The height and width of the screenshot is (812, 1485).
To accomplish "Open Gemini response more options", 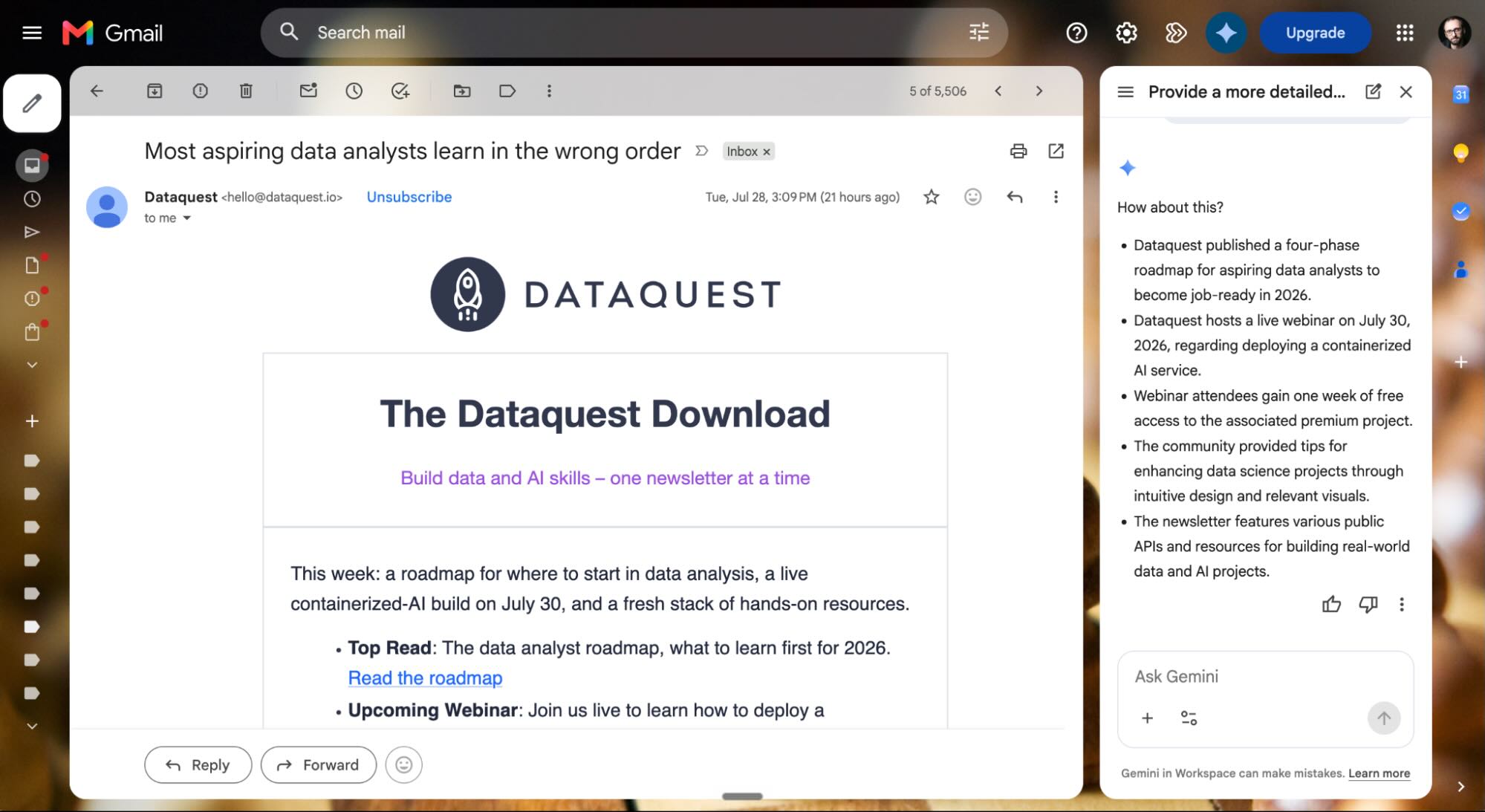I will (1401, 605).
